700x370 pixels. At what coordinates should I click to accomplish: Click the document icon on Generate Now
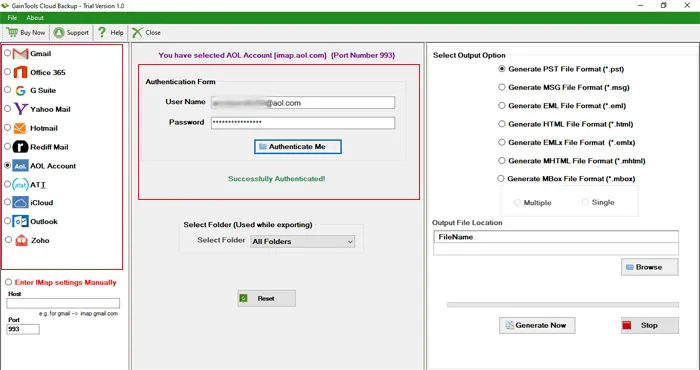pyautogui.click(x=509, y=325)
